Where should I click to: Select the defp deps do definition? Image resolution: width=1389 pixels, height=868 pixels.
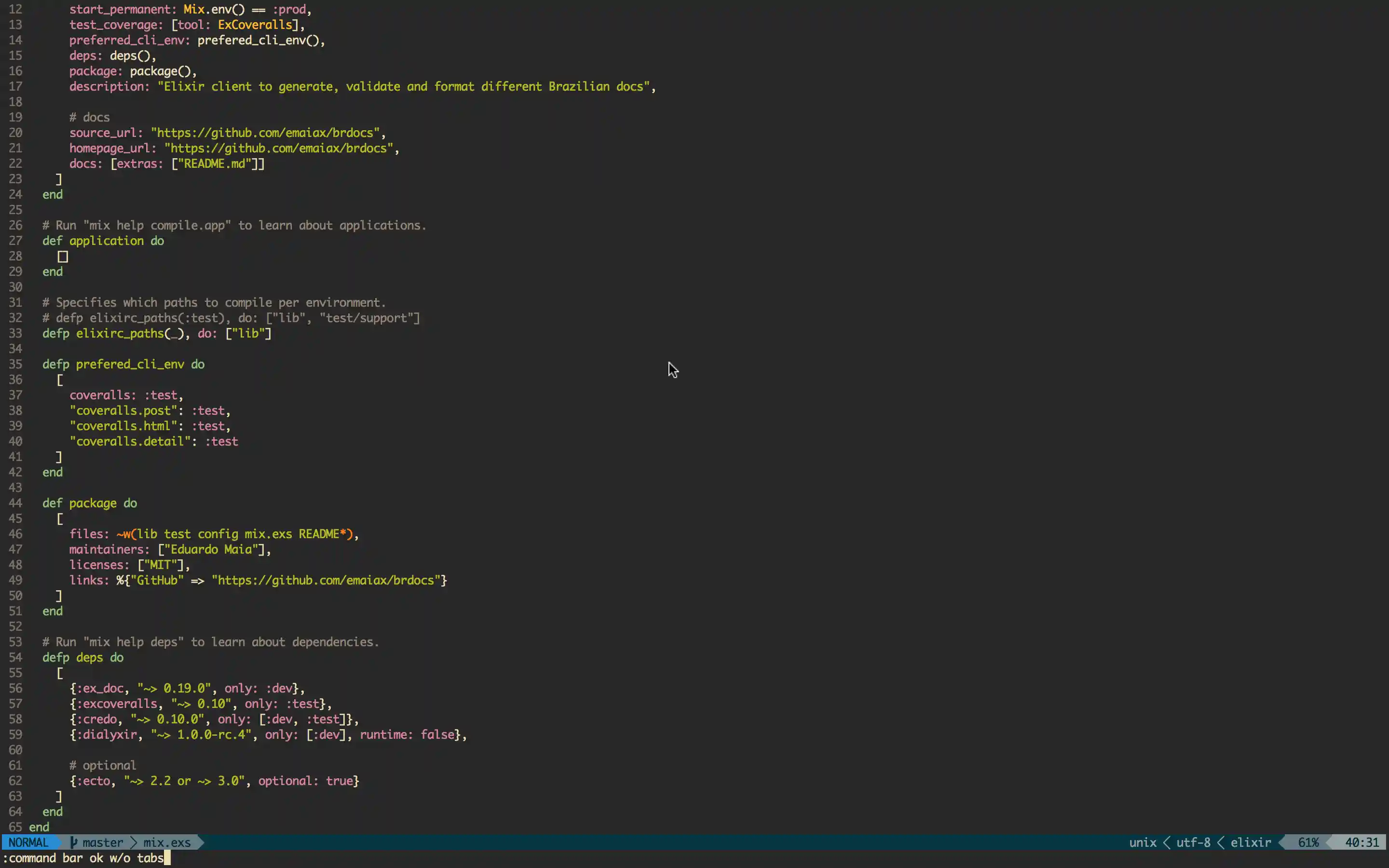(x=83, y=657)
